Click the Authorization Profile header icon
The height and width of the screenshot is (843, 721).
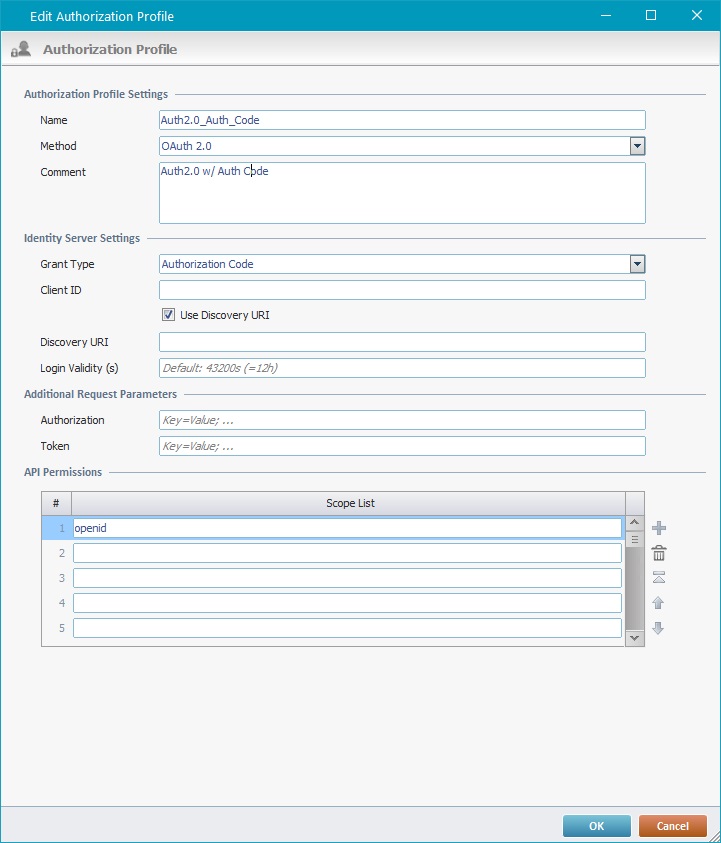[21, 49]
